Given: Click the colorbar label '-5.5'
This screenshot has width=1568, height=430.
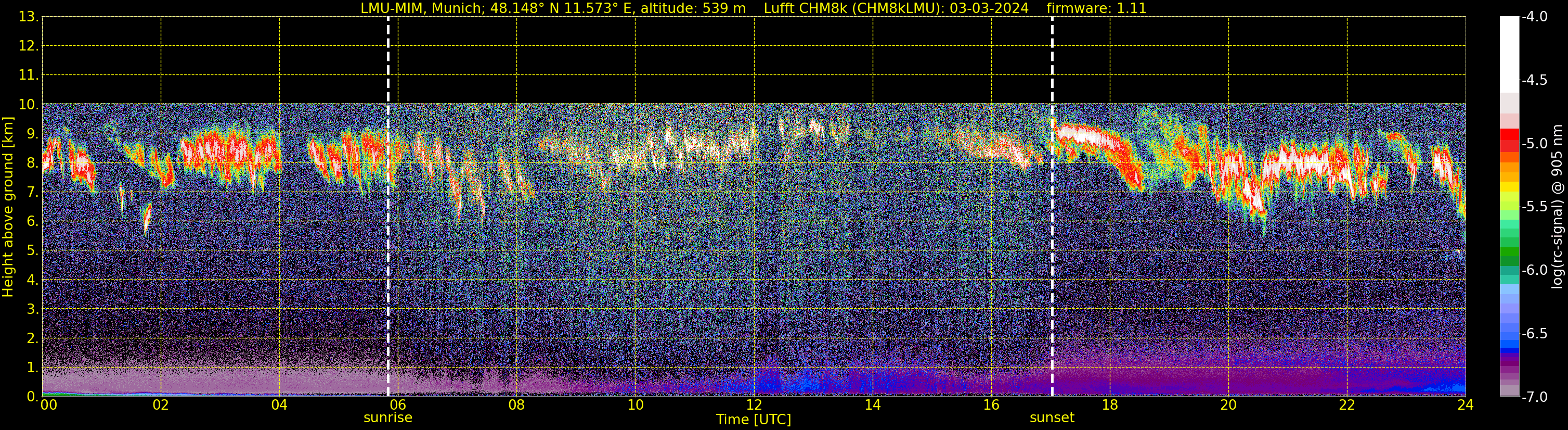Looking at the screenshot, I should (1535, 207).
